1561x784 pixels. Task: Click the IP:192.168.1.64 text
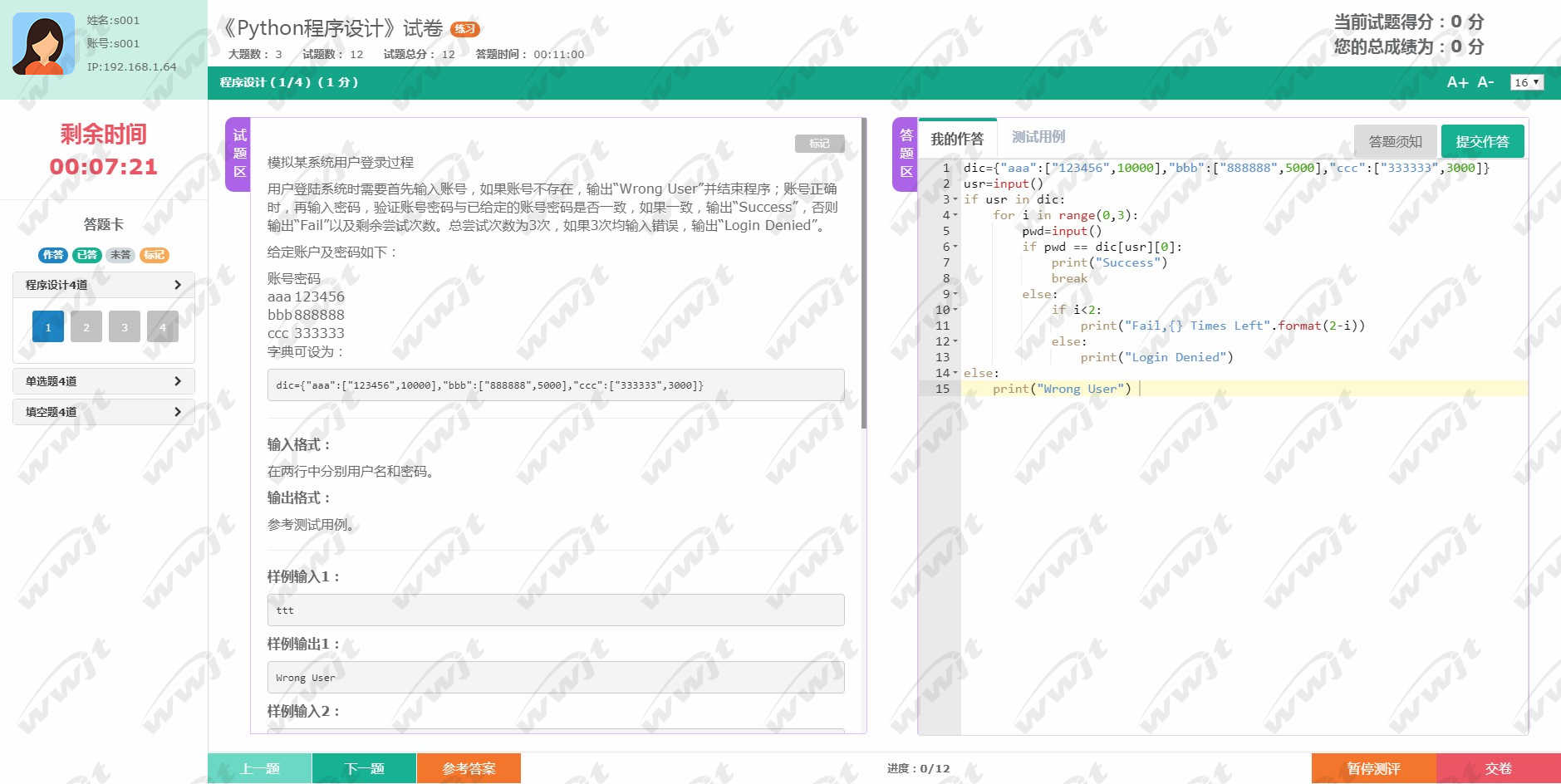click(x=131, y=66)
